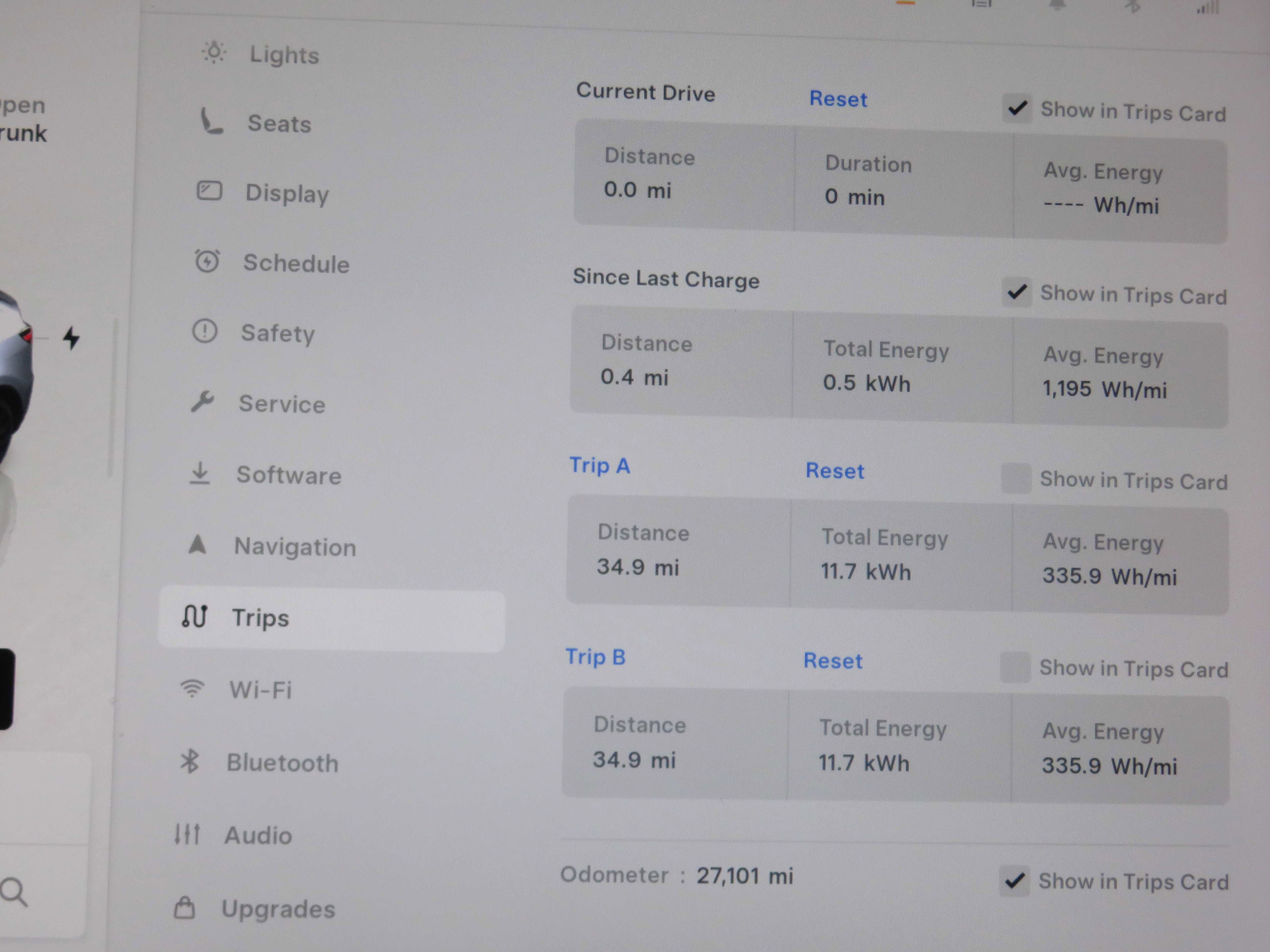1270x952 pixels.
Task: Uncheck Current Drive Show in Trips Card
Action: 1017,108
